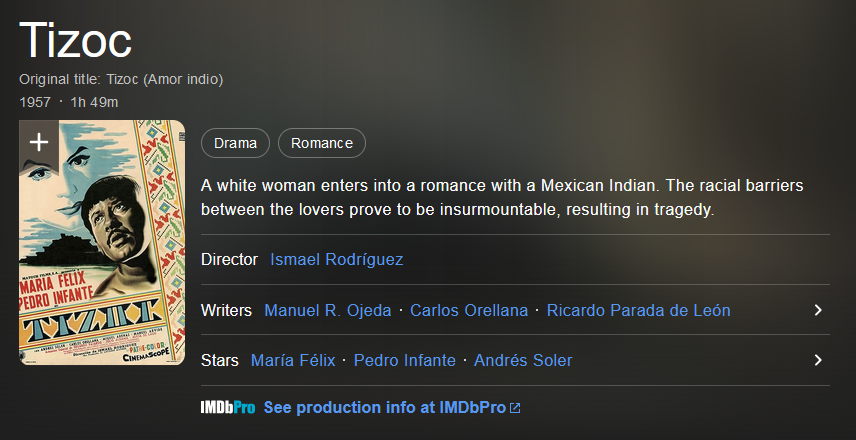This screenshot has height=440, width=856.
Task: Open Pedro Infante's actor page
Action: (405, 360)
